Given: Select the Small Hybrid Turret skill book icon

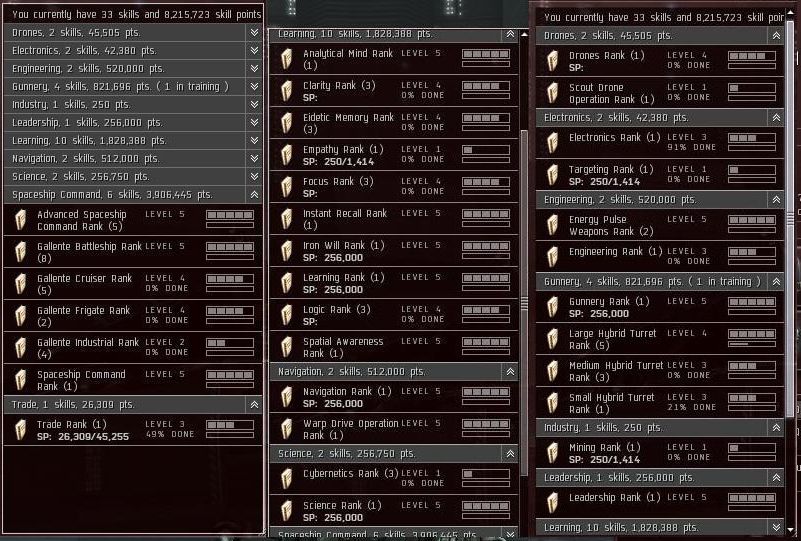Looking at the screenshot, I should (553, 403).
